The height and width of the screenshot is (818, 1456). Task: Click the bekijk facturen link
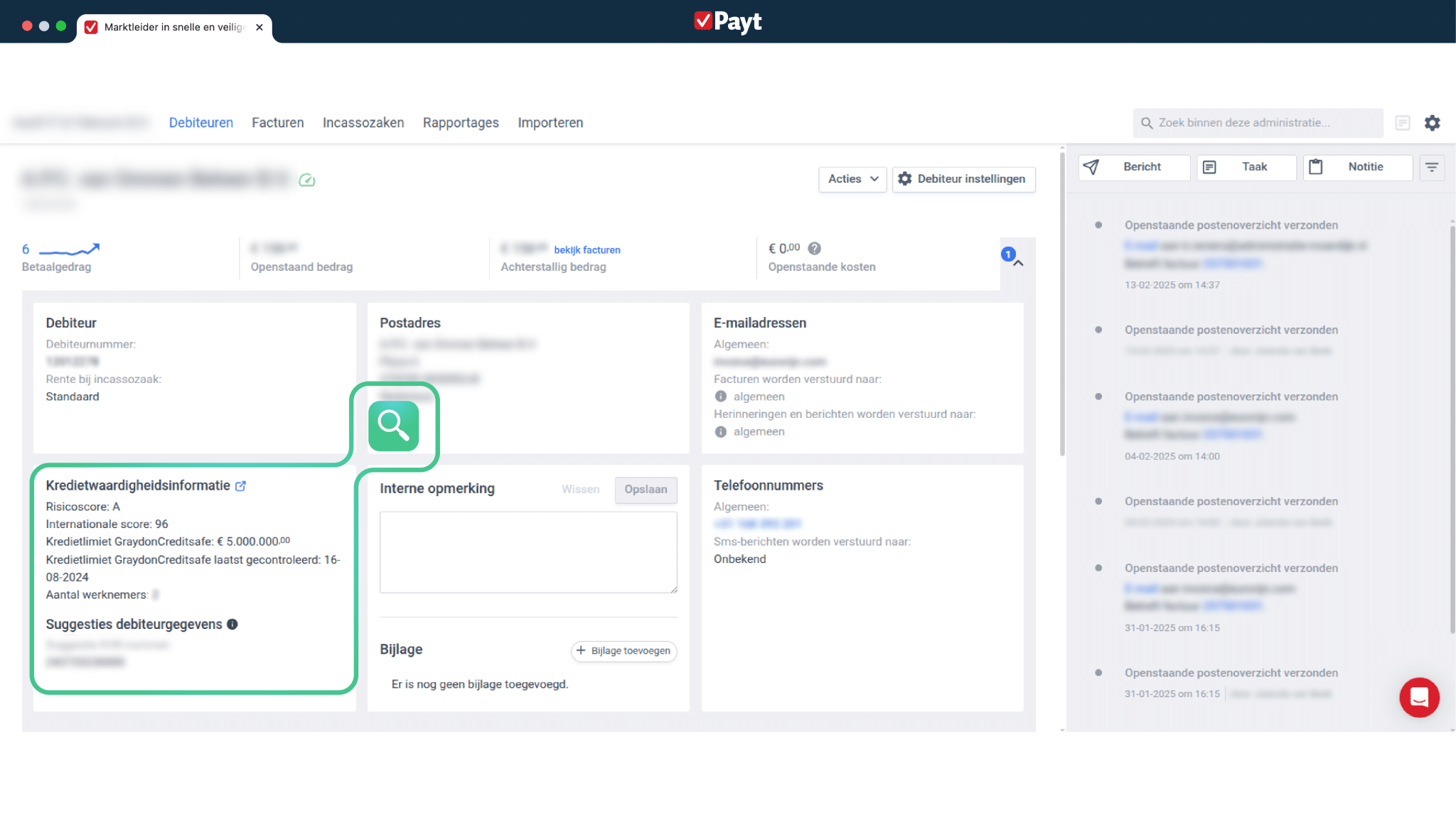pyautogui.click(x=587, y=250)
